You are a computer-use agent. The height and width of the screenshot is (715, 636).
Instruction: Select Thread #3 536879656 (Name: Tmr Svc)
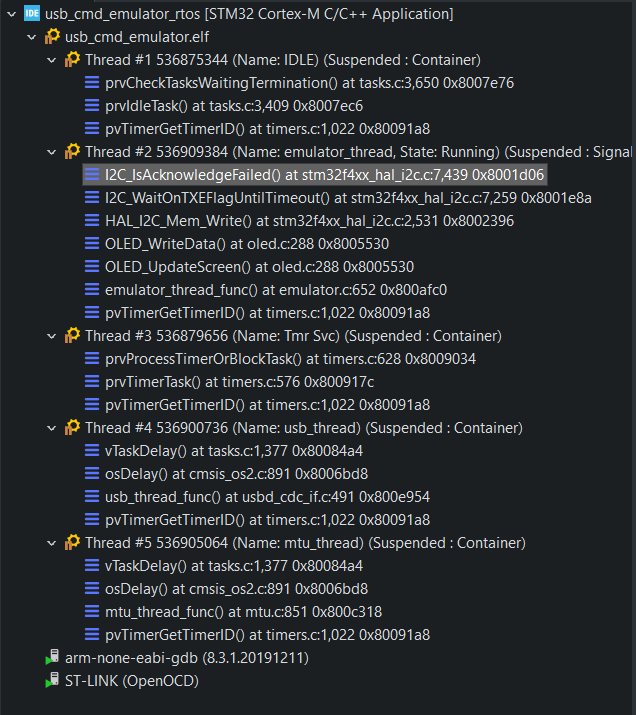pos(293,336)
